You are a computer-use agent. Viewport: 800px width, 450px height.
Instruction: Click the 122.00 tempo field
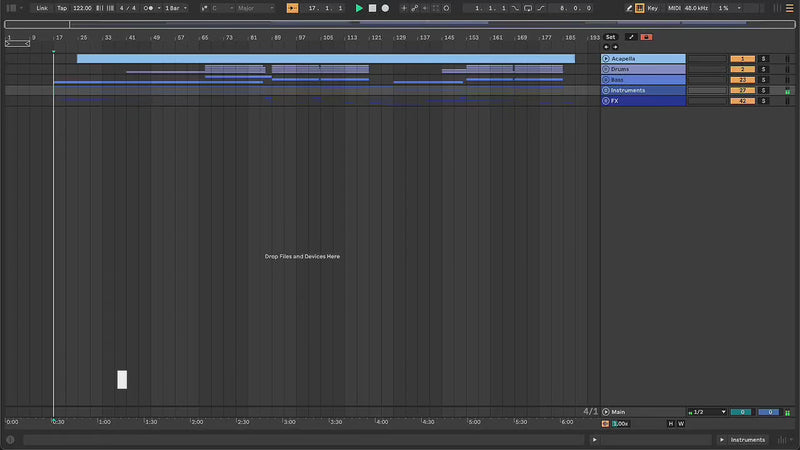pos(82,8)
